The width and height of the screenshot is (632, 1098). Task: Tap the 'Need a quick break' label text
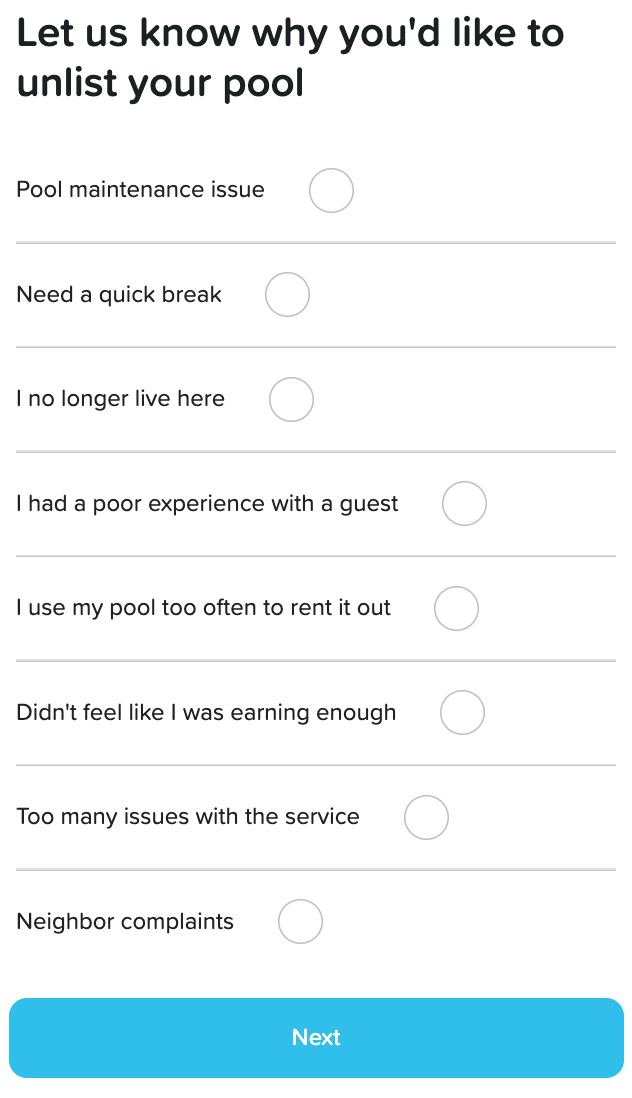(119, 295)
